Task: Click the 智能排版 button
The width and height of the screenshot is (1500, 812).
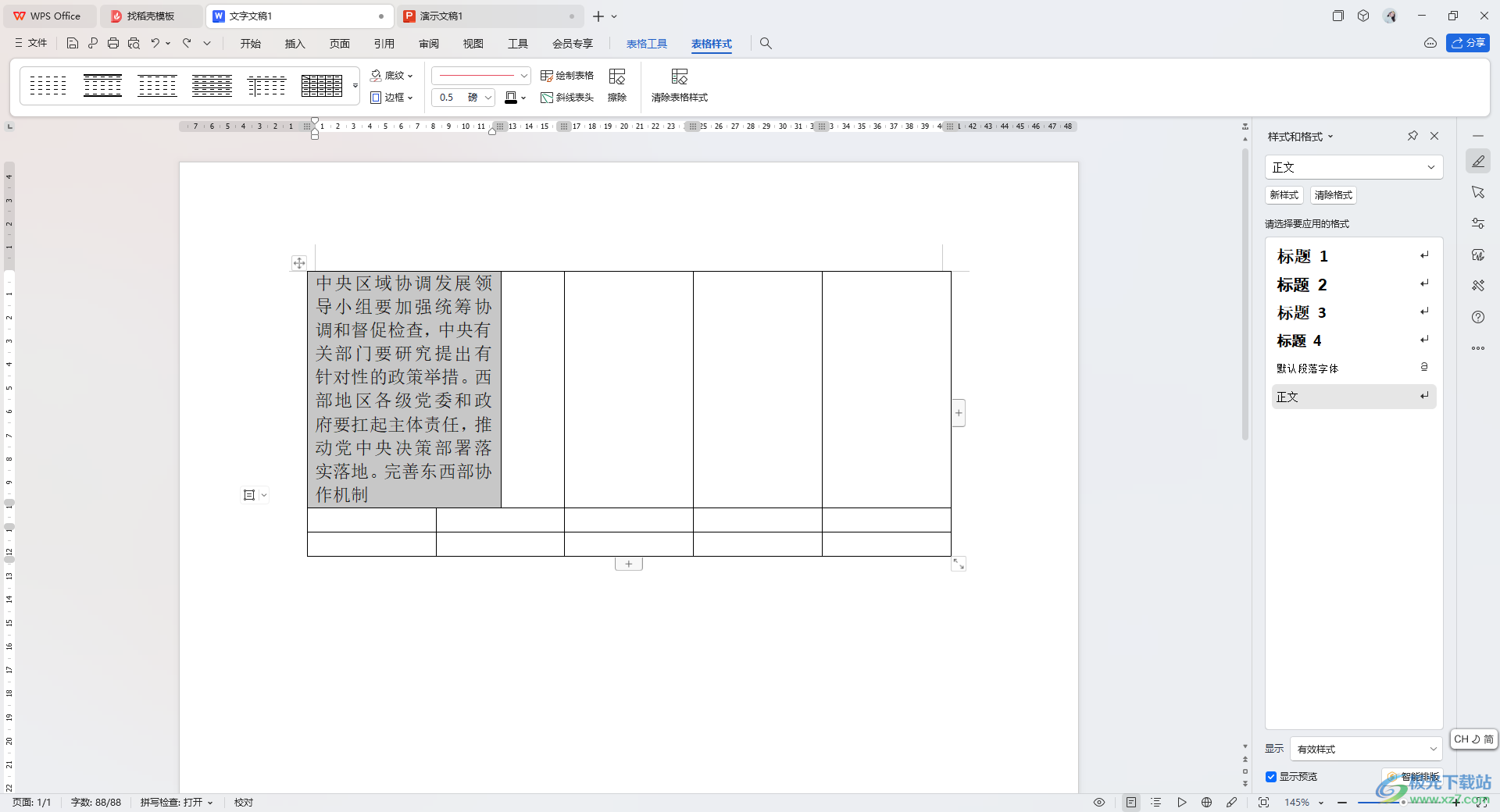Action: coord(1412,777)
